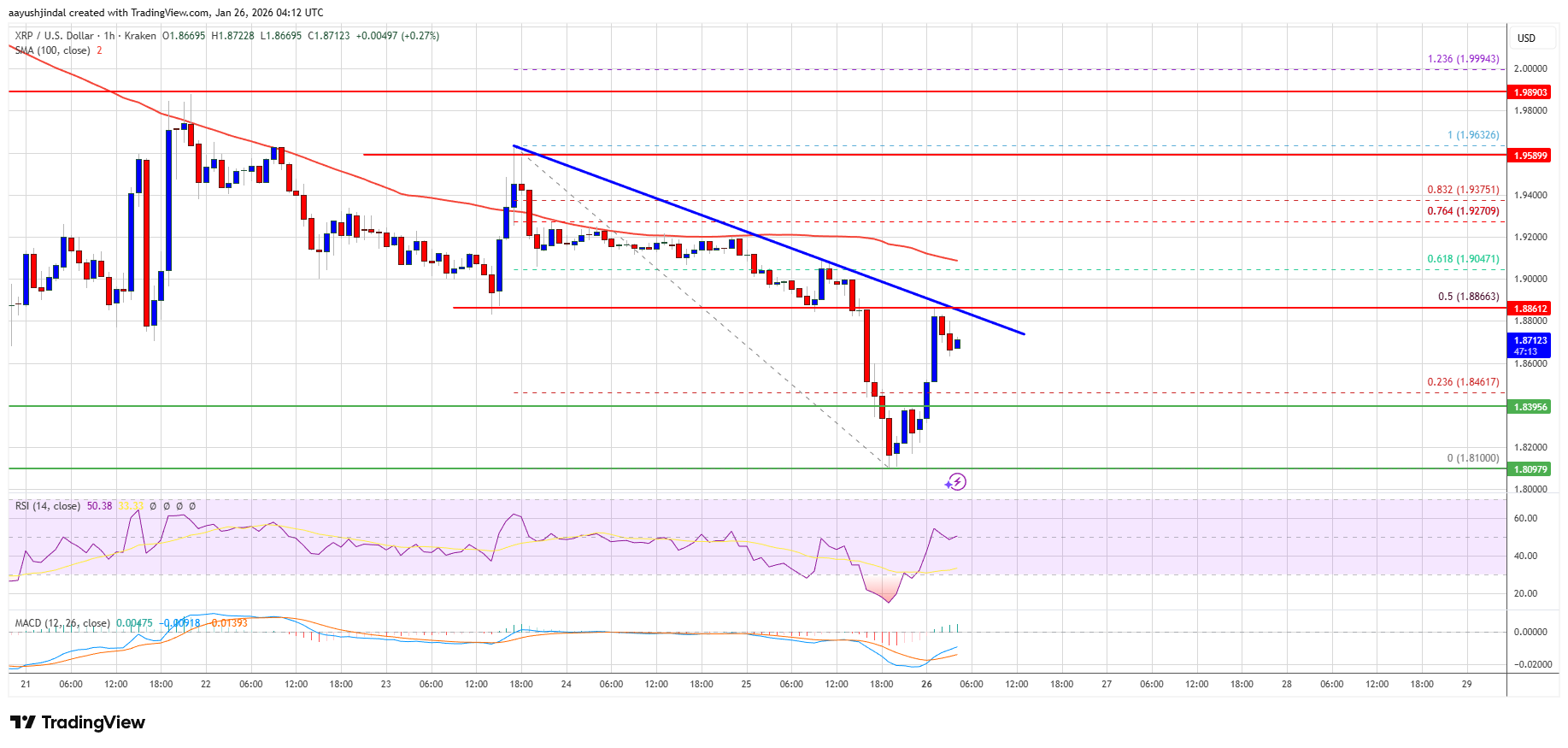Screen dimensions: 1568x748
Task: Click the green 1.80979 support price label
Action: click(1530, 469)
